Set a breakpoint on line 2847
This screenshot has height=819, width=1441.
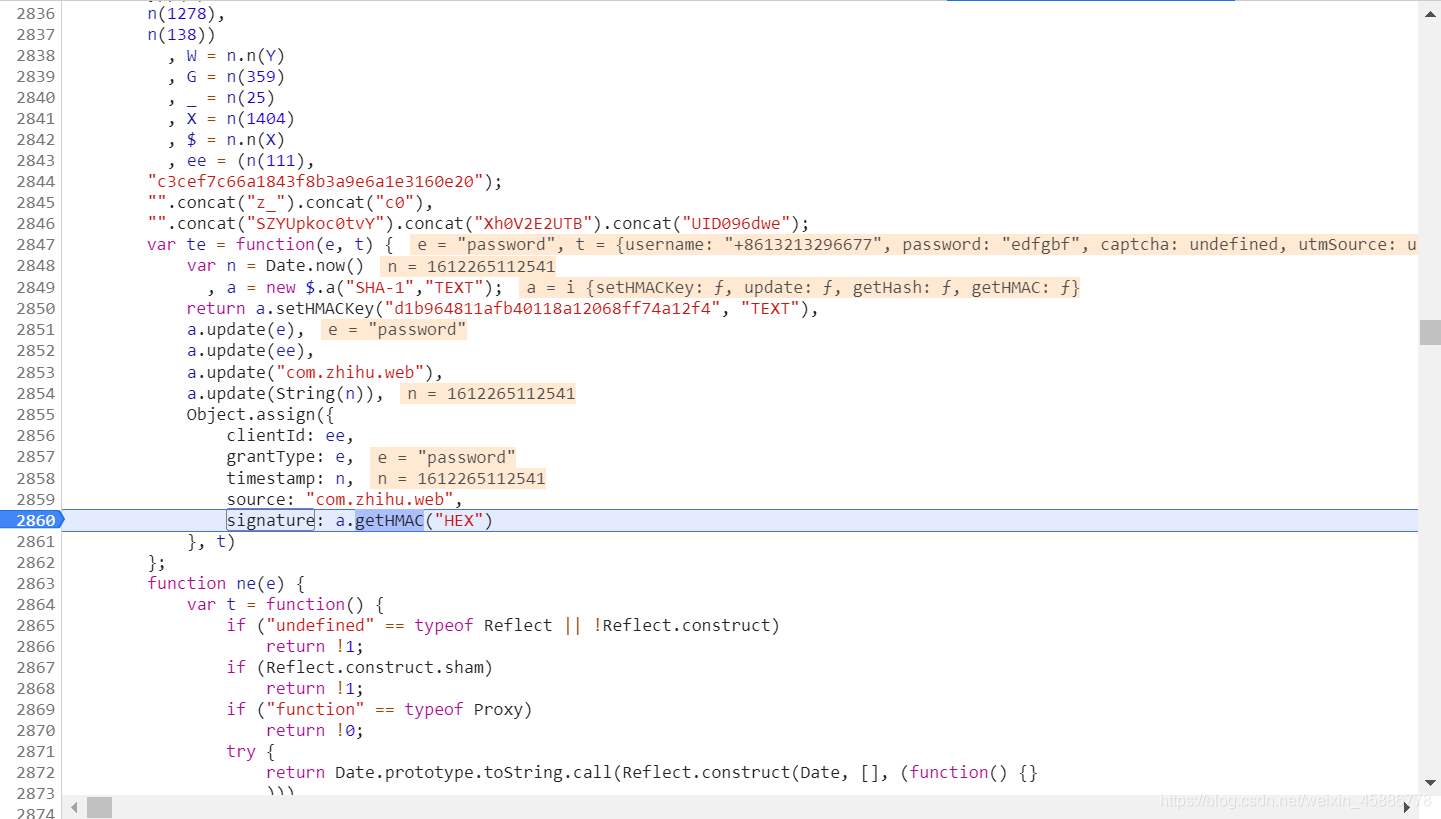36,245
